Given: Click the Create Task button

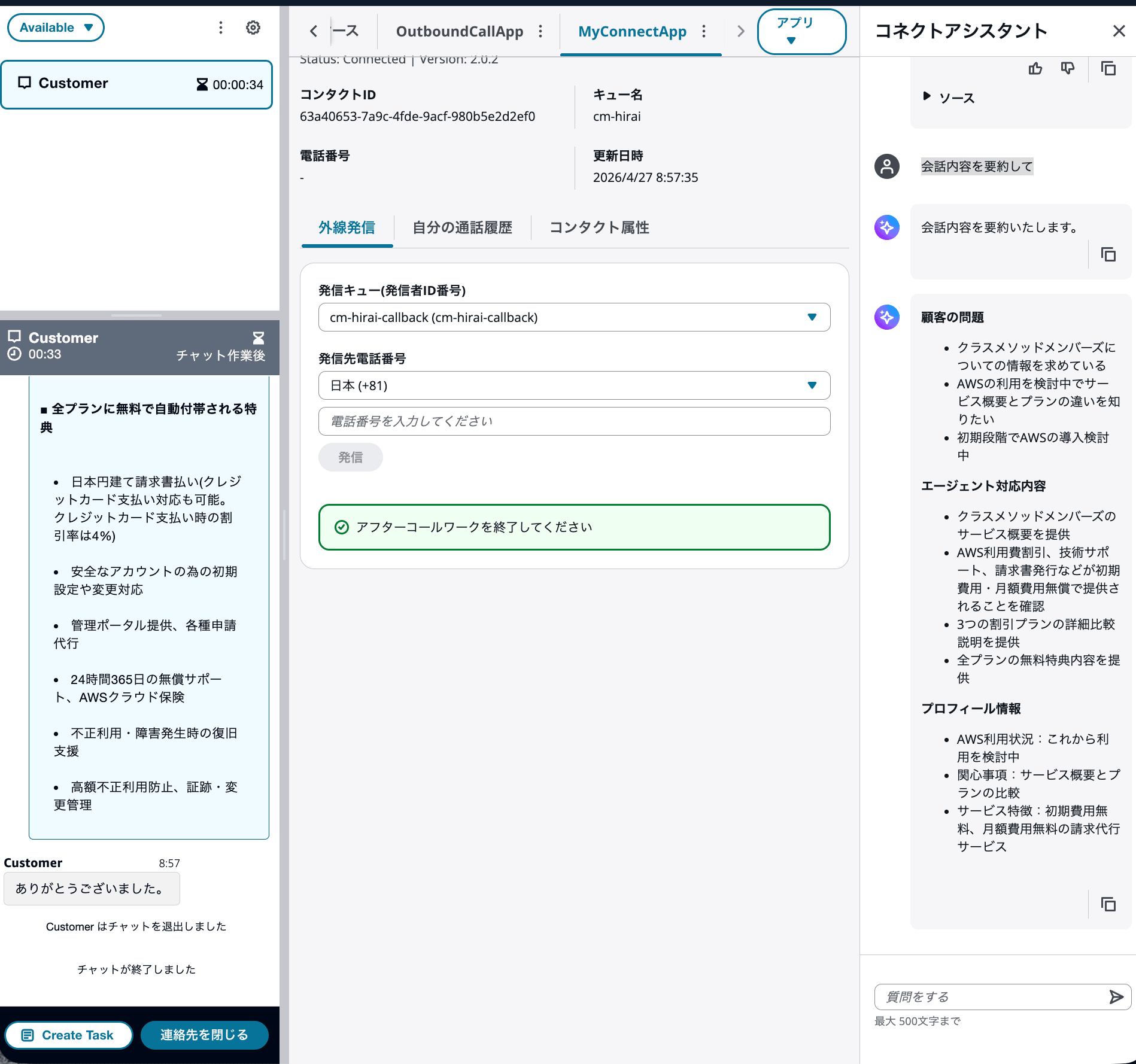Looking at the screenshot, I should 68,1035.
